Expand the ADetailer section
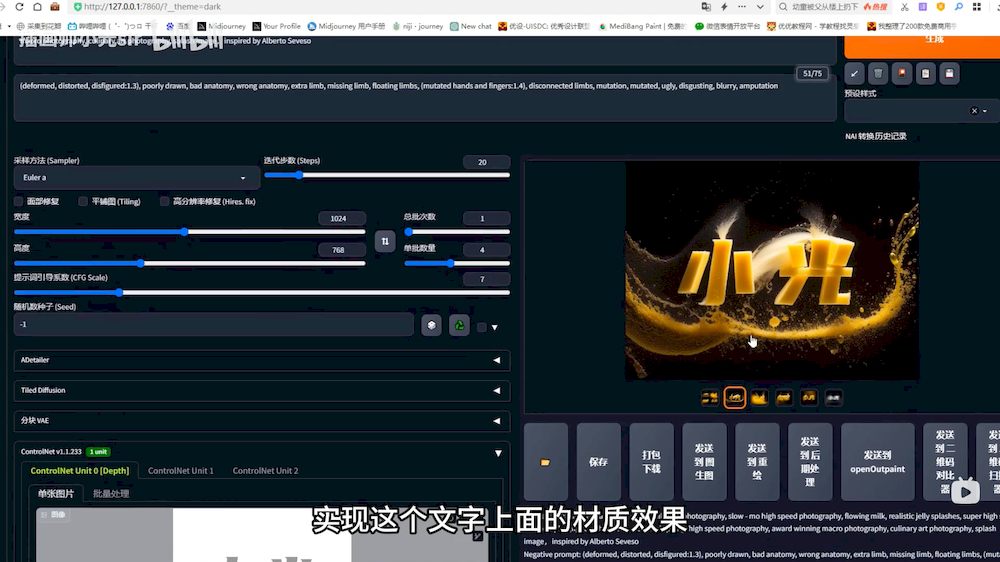This screenshot has width=1000, height=562. 262,360
